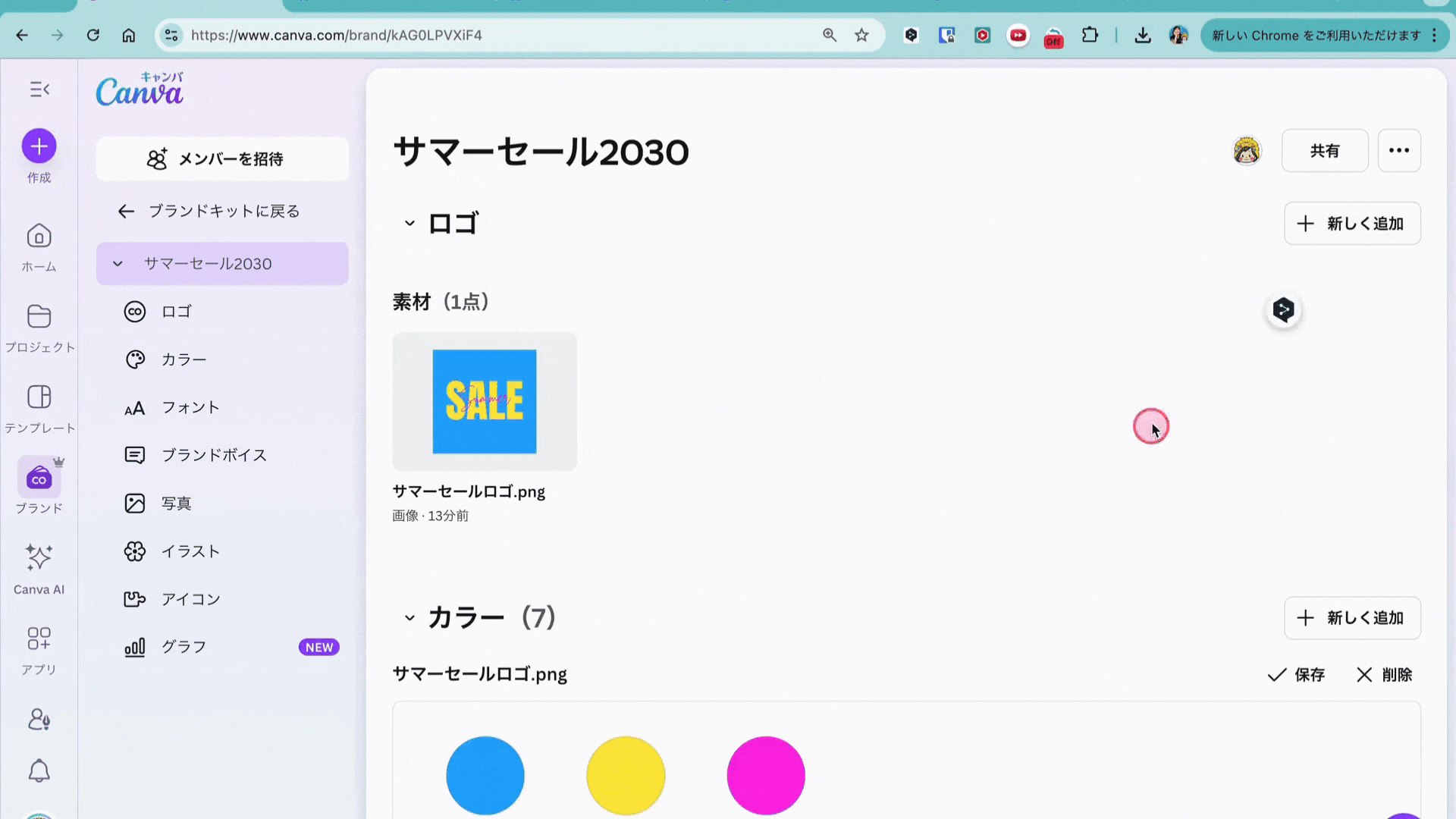
Task: Collapse the sidebar menu toggle icon
Action: pos(39,89)
